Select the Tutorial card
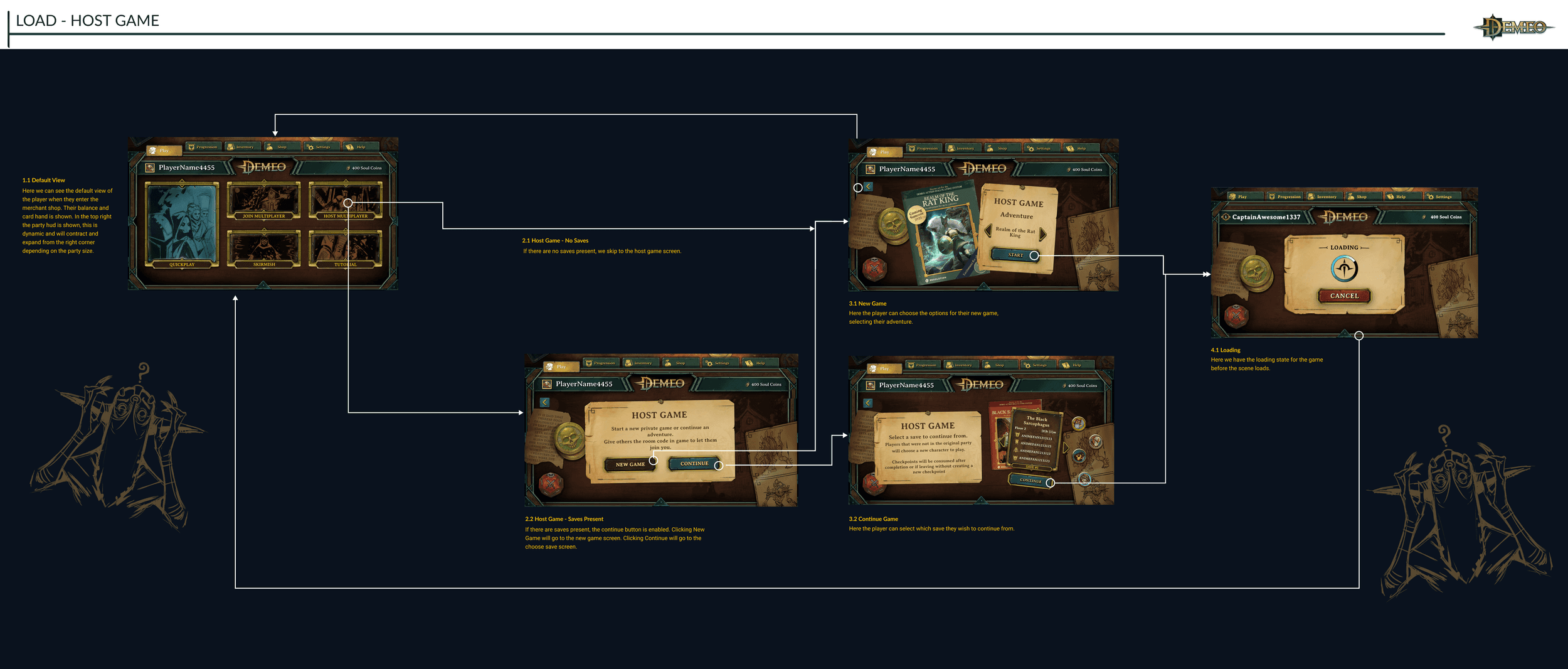This screenshot has width=1568, height=669. click(346, 249)
